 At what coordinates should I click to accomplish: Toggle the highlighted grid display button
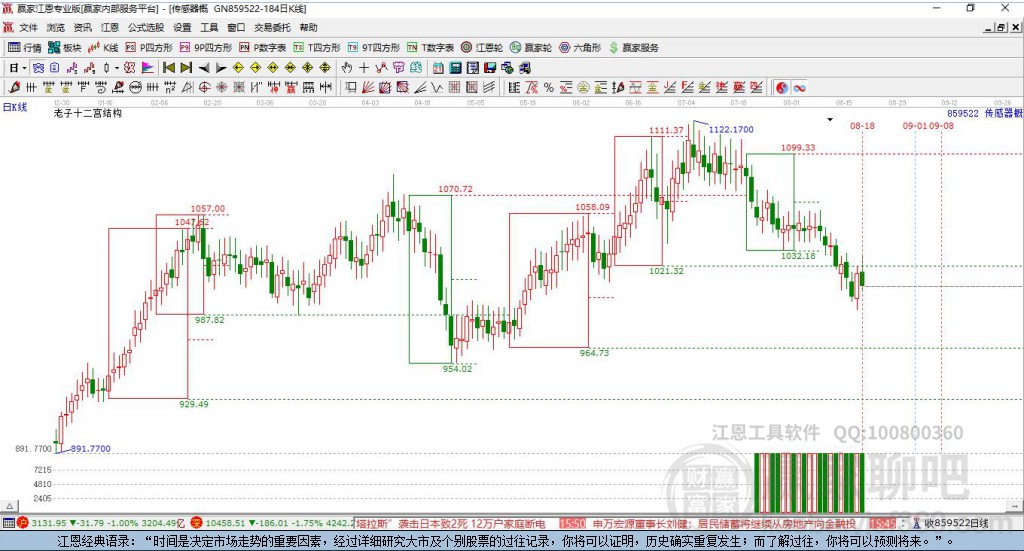(38, 68)
